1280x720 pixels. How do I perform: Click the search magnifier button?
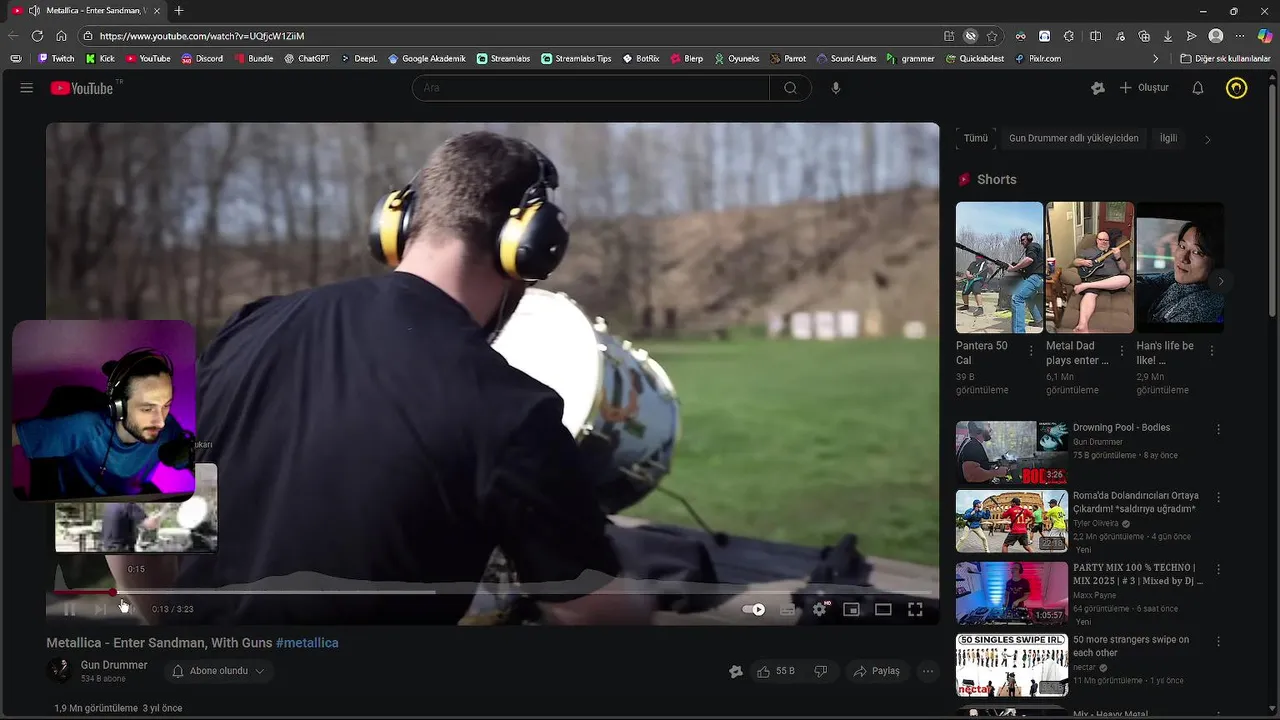790,88
